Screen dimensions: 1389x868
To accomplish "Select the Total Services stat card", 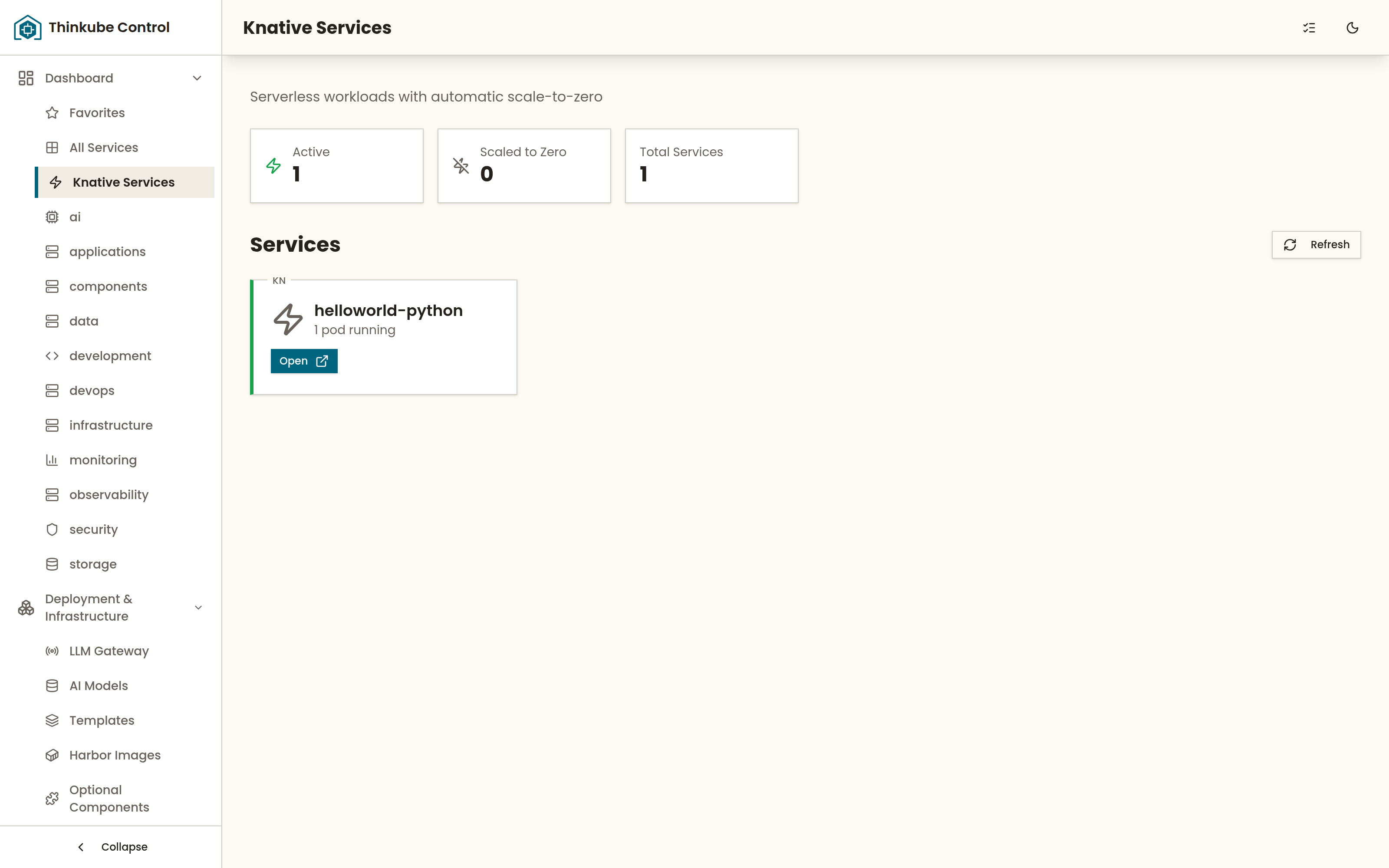I will pyautogui.click(x=711, y=165).
